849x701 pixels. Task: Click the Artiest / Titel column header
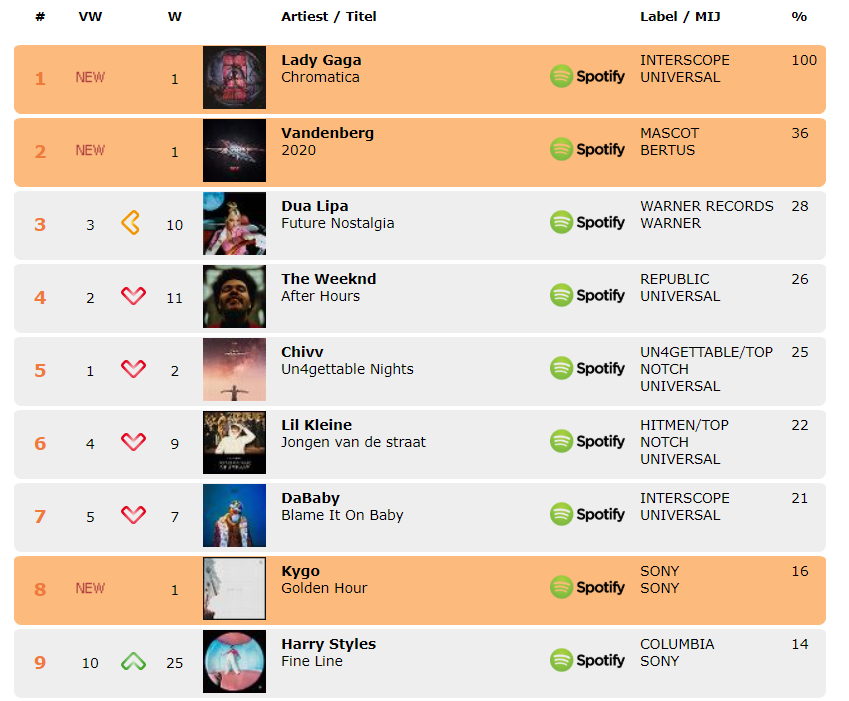[329, 17]
